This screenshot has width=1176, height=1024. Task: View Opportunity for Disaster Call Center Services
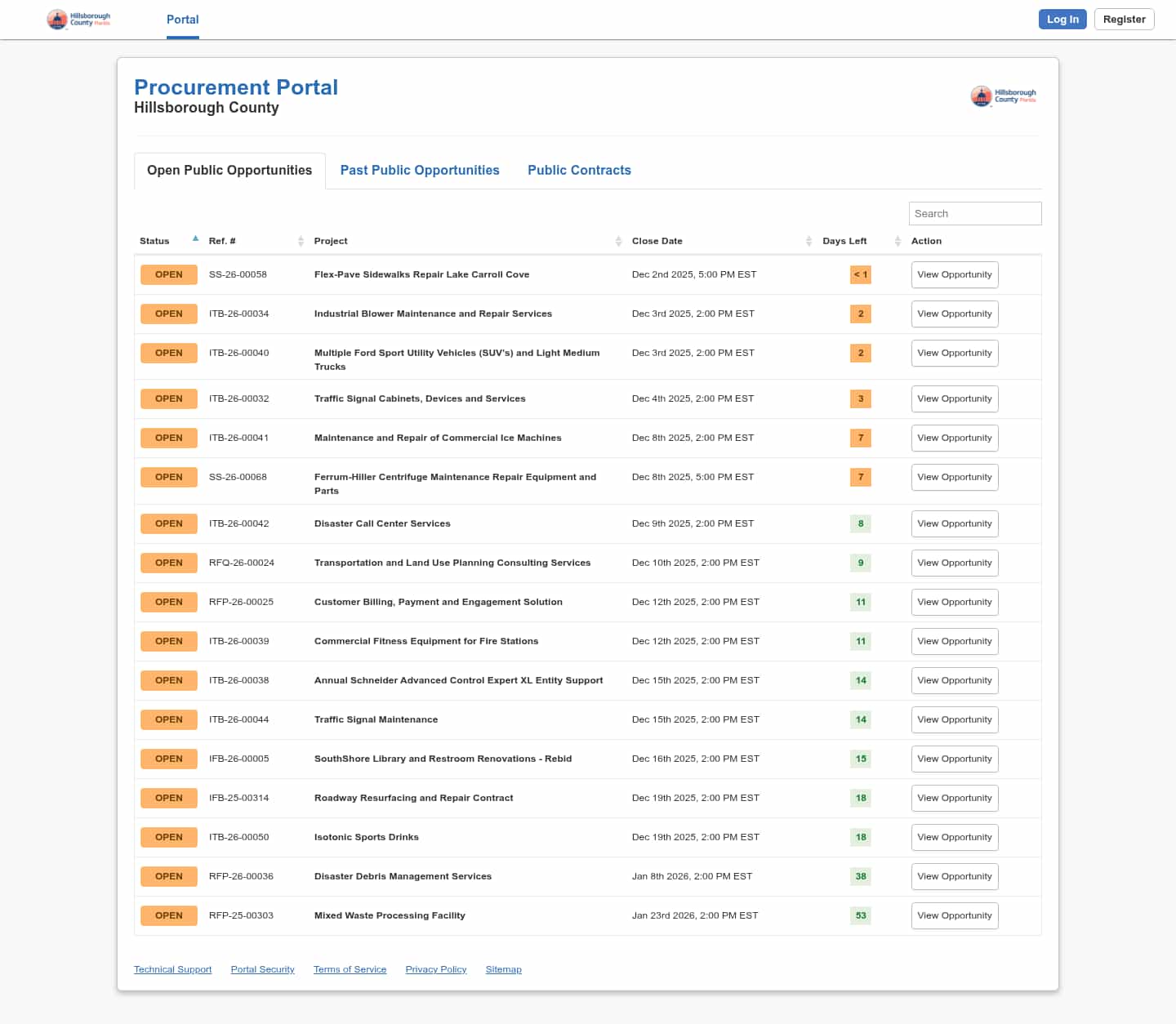tap(954, 523)
